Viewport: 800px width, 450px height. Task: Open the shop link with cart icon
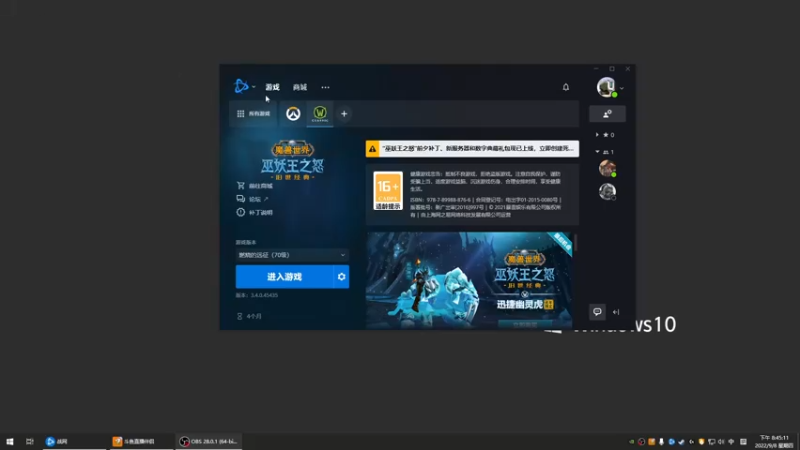[x=255, y=186]
